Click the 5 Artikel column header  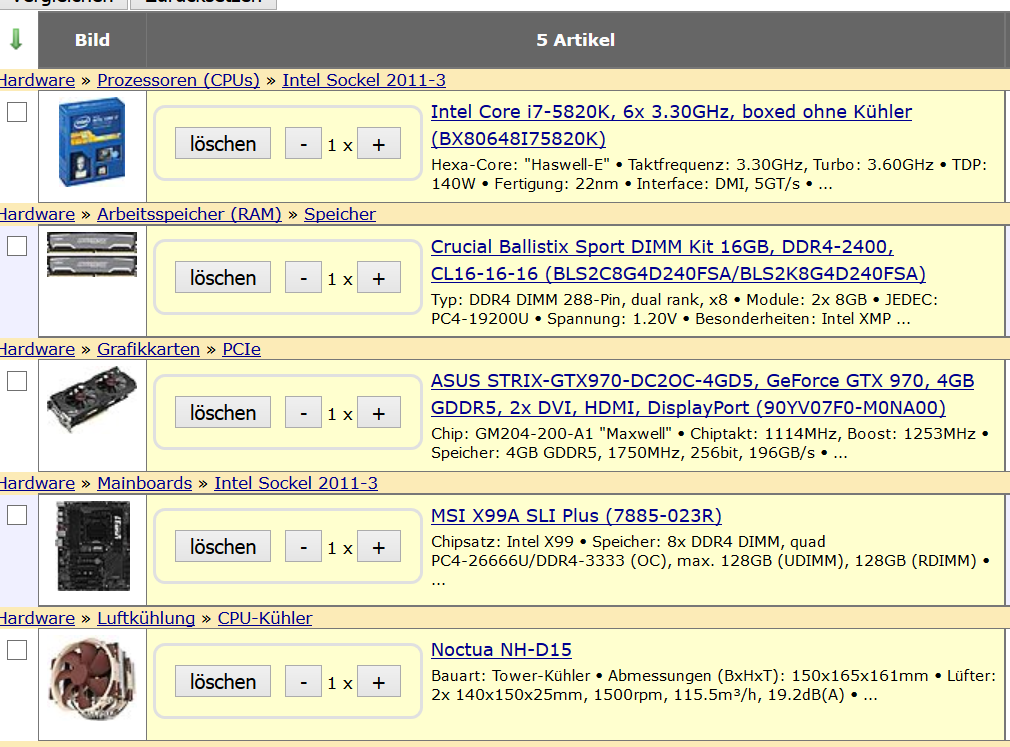point(575,40)
